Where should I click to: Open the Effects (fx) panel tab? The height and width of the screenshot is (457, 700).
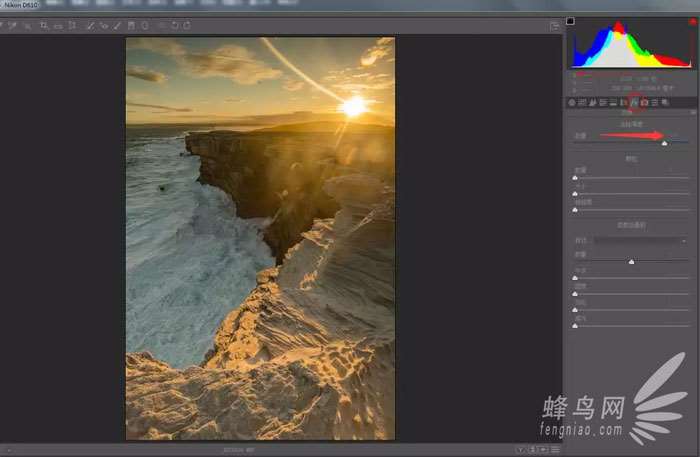[634, 103]
